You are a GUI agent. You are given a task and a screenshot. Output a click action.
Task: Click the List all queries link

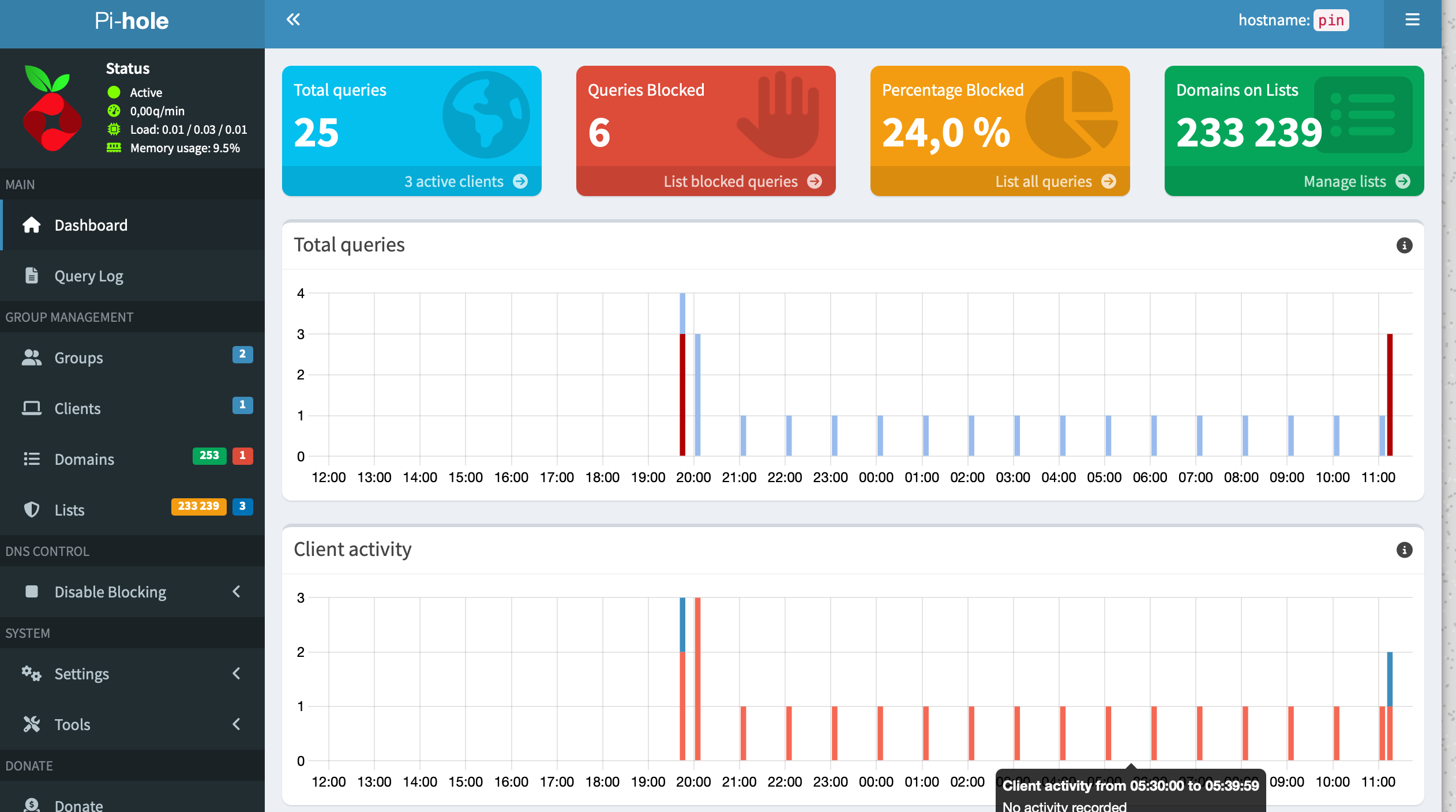tap(1043, 181)
